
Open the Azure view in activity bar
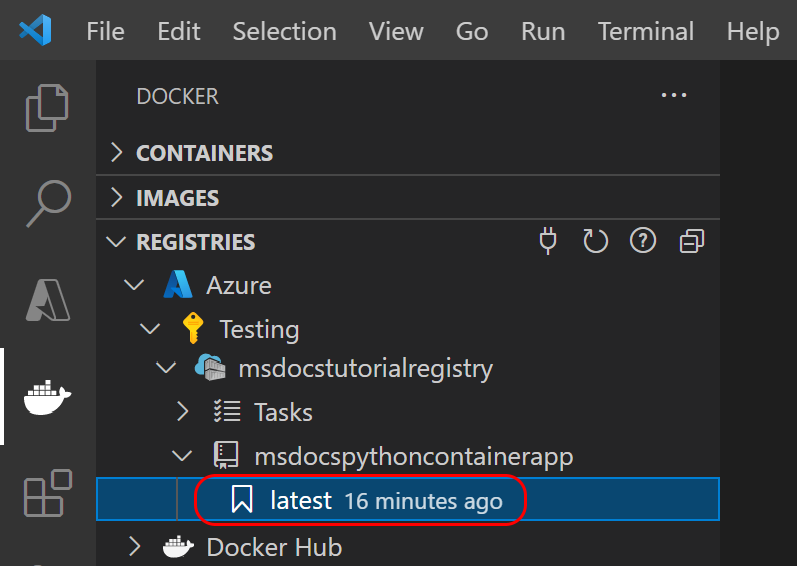[x=48, y=300]
